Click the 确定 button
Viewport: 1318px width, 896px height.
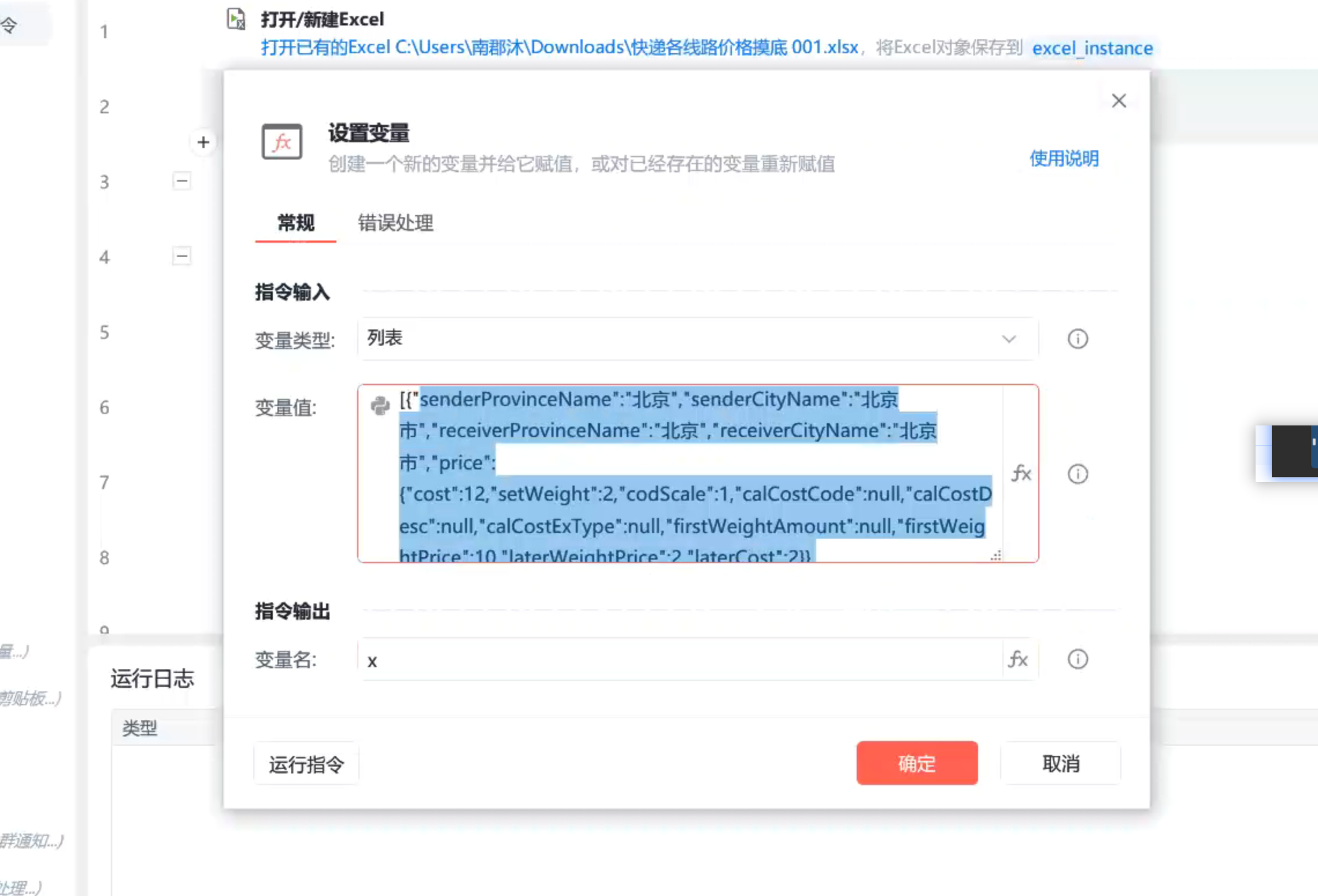pos(917,763)
